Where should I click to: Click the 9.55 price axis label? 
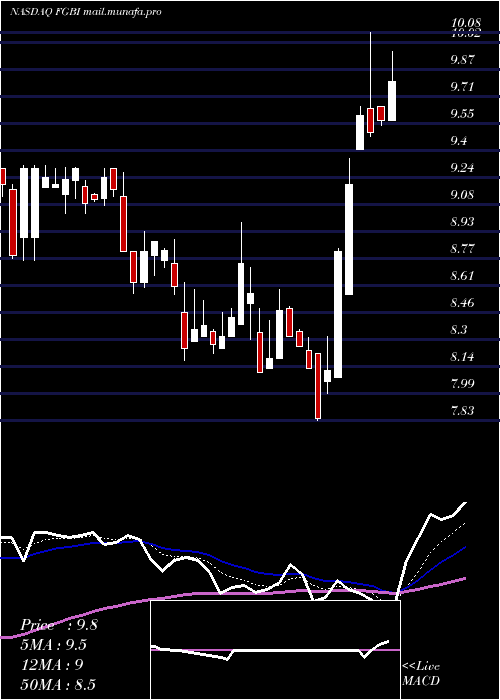(462, 113)
